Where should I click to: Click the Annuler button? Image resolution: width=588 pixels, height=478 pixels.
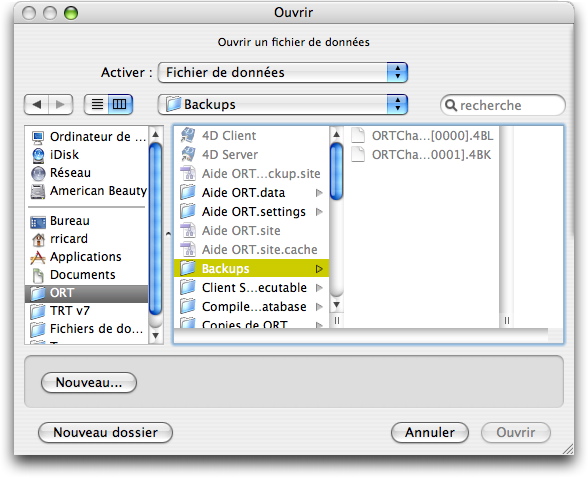[430, 432]
